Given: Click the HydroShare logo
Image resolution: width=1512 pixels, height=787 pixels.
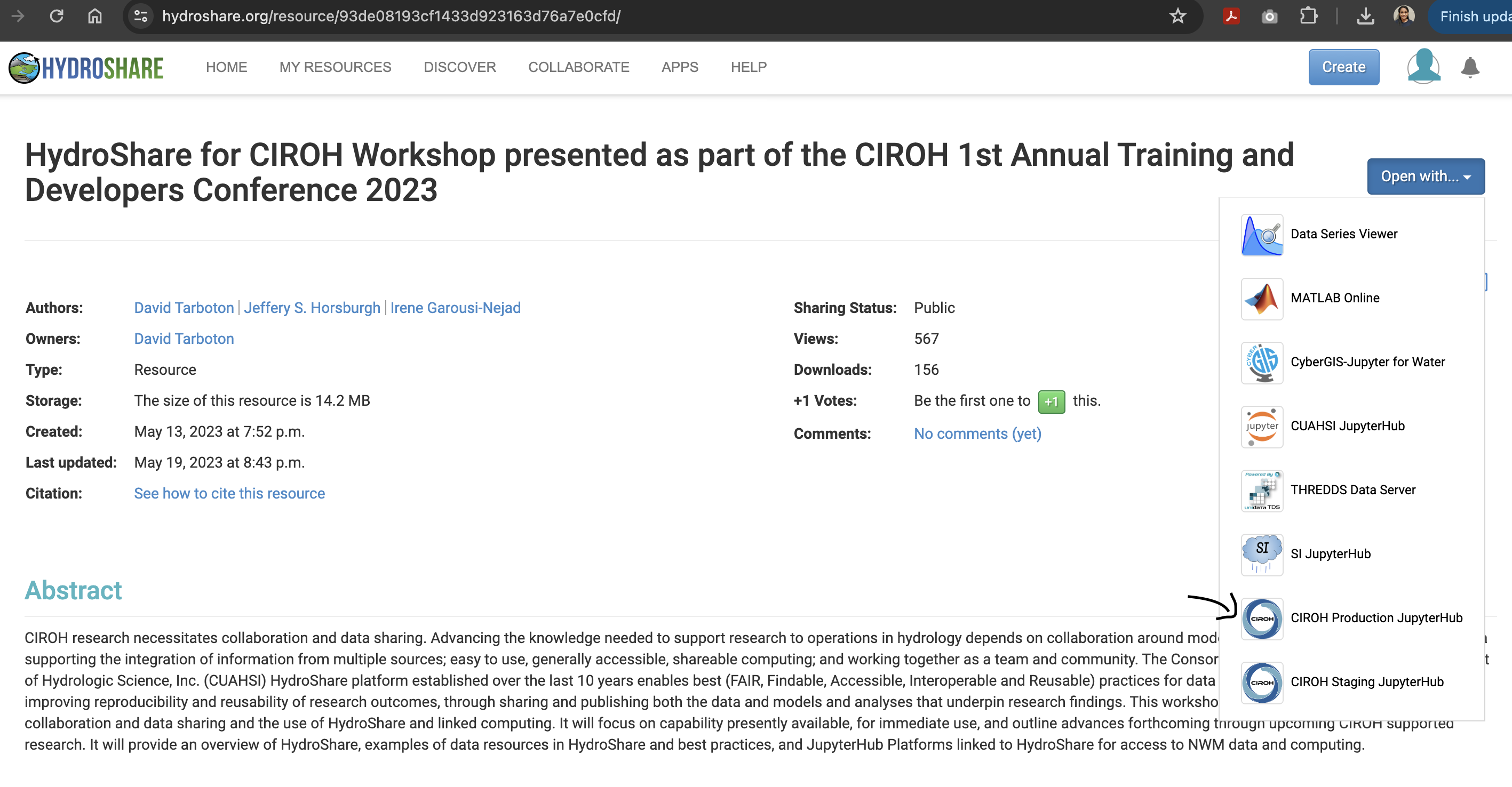Looking at the screenshot, I should tap(86, 67).
